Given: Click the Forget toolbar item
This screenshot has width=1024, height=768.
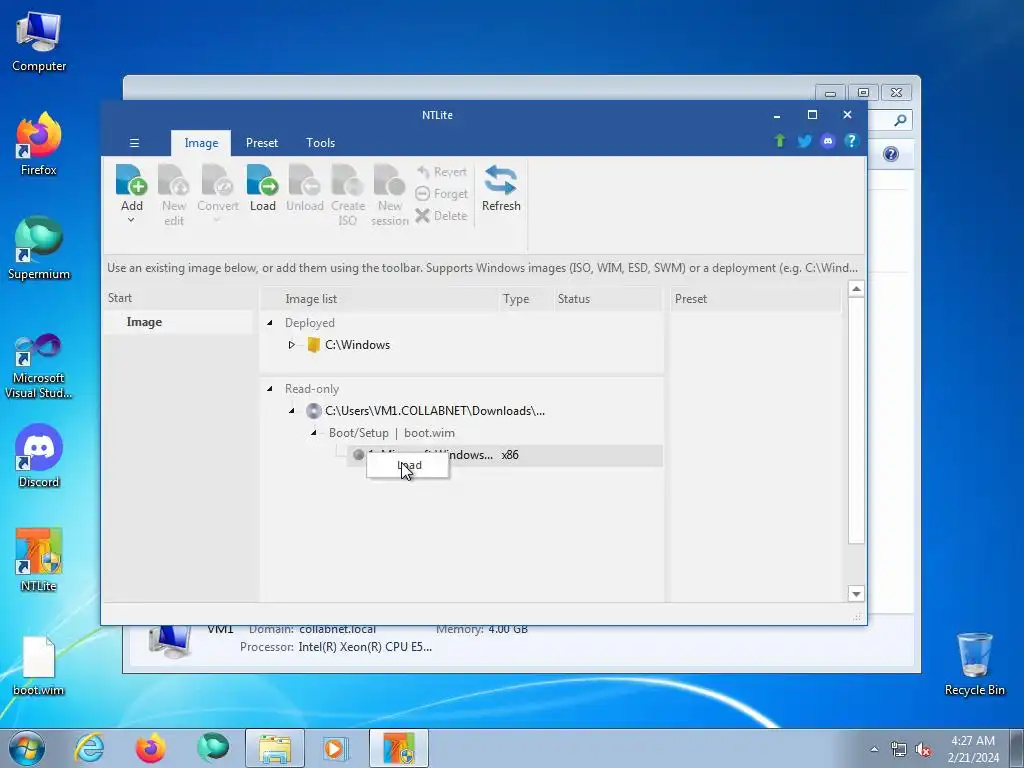Looking at the screenshot, I should tap(442, 194).
